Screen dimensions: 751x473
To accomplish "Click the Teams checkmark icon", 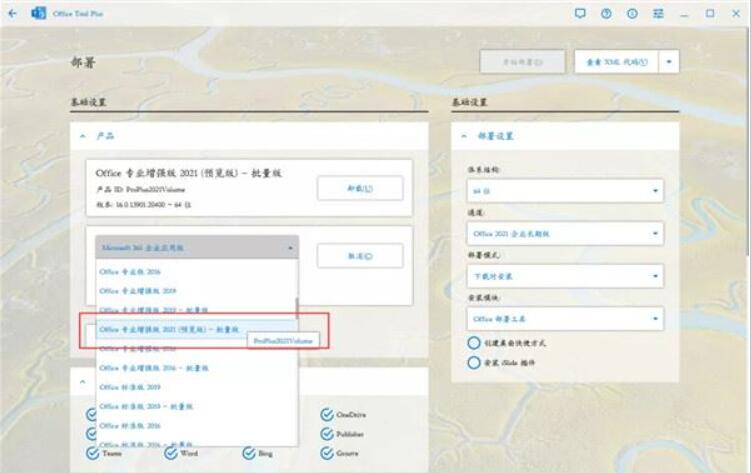I will pyautogui.click(x=92, y=453).
